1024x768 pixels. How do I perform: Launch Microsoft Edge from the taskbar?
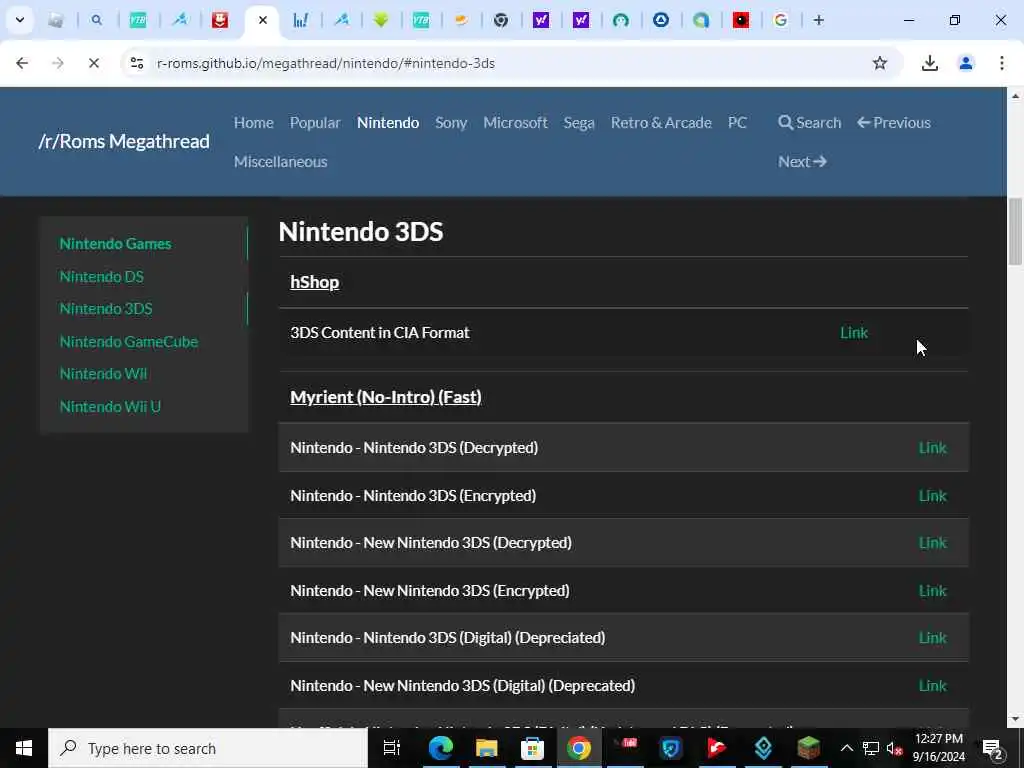pyautogui.click(x=440, y=748)
